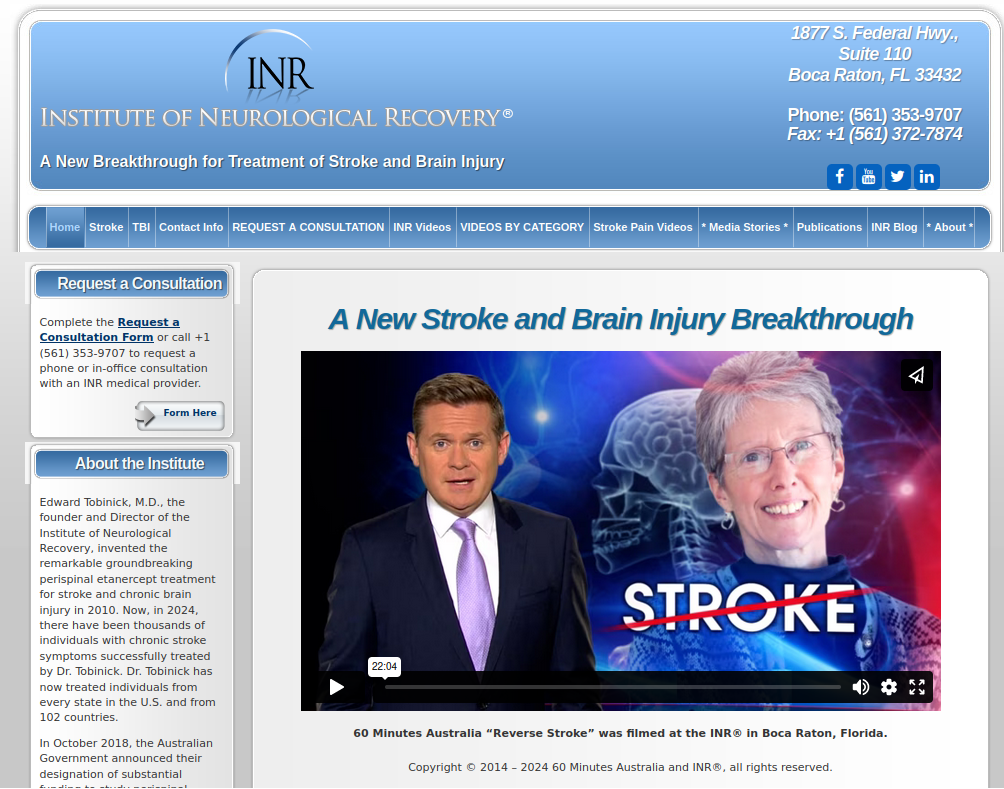Open VIDEOS BY CATEGORY menu item
The width and height of the screenshot is (1004, 789).
tap(522, 227)
